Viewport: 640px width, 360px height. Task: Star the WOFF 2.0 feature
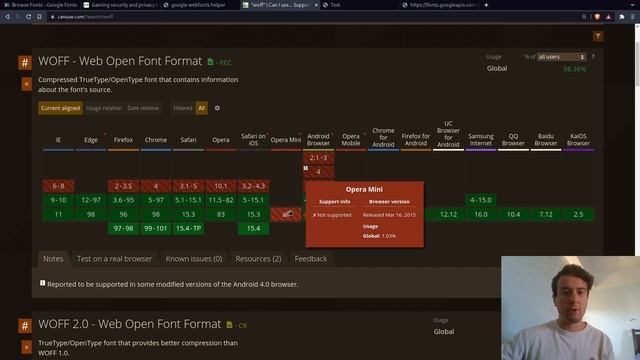pyautogui.click(x=27, y=347)
